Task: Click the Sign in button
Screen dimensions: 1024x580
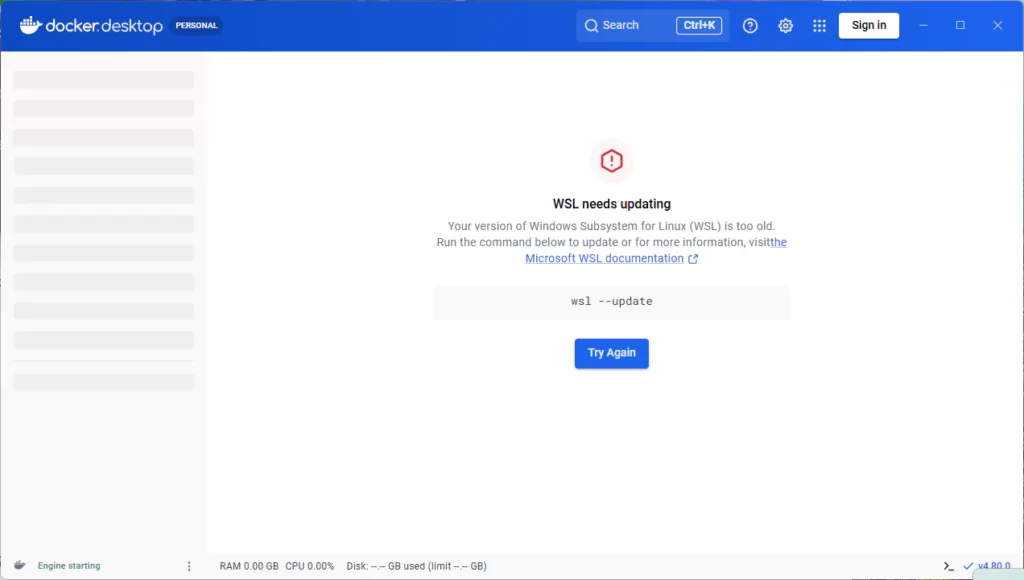Action: tap(869, 25)
